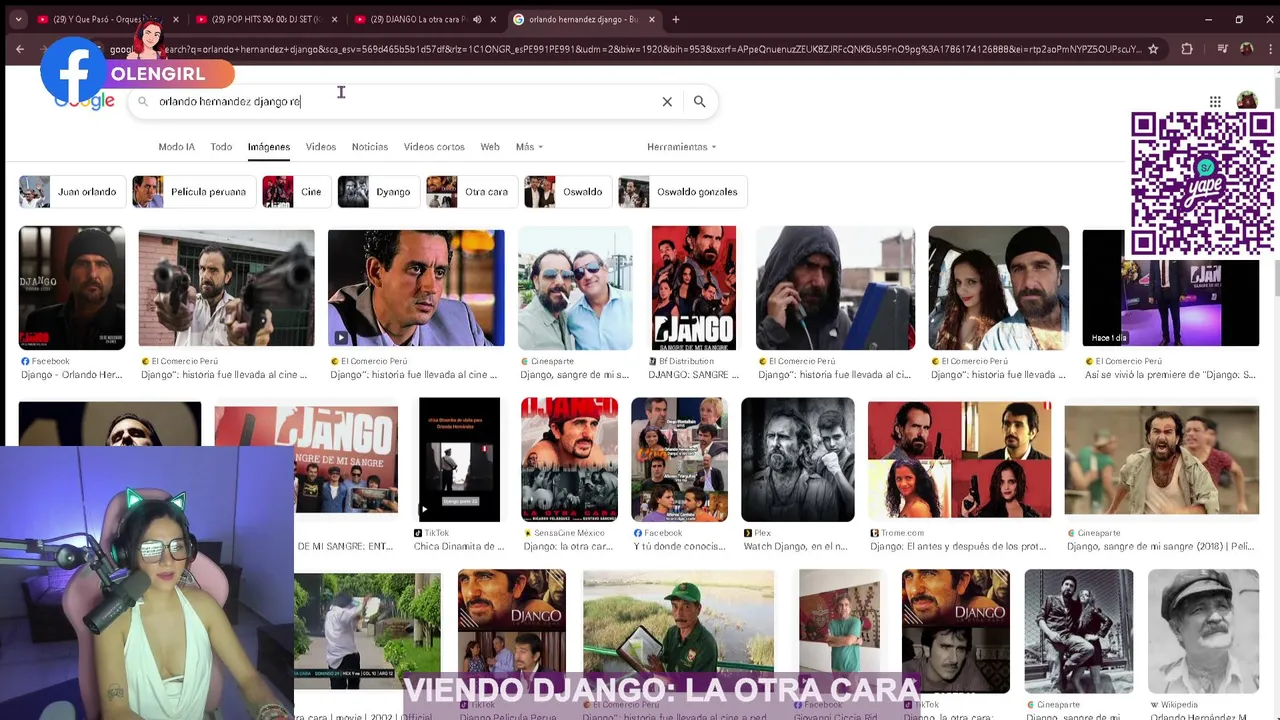Mute the DJANGO La otra cara tab audio
This screenshot has width=1280, height=720.
pyautogui.click(x=477, y=19)
